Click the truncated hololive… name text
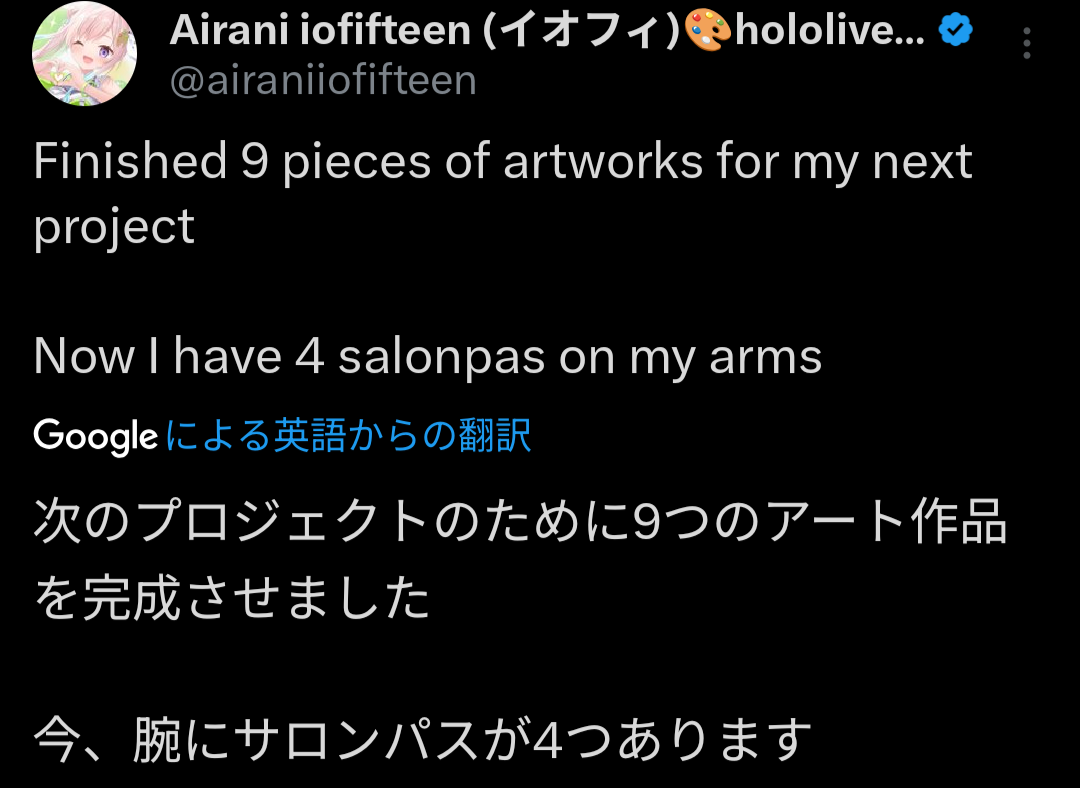 point(830,30)
